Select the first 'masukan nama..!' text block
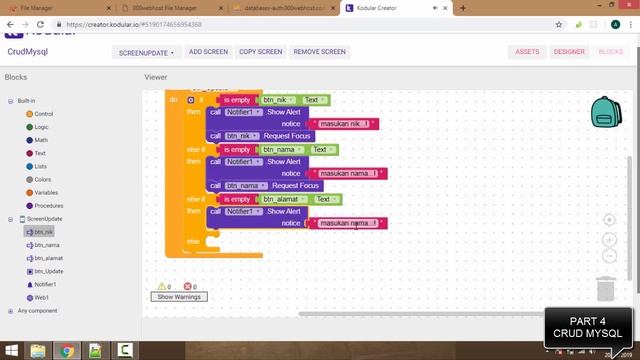 tap(348, 173)
